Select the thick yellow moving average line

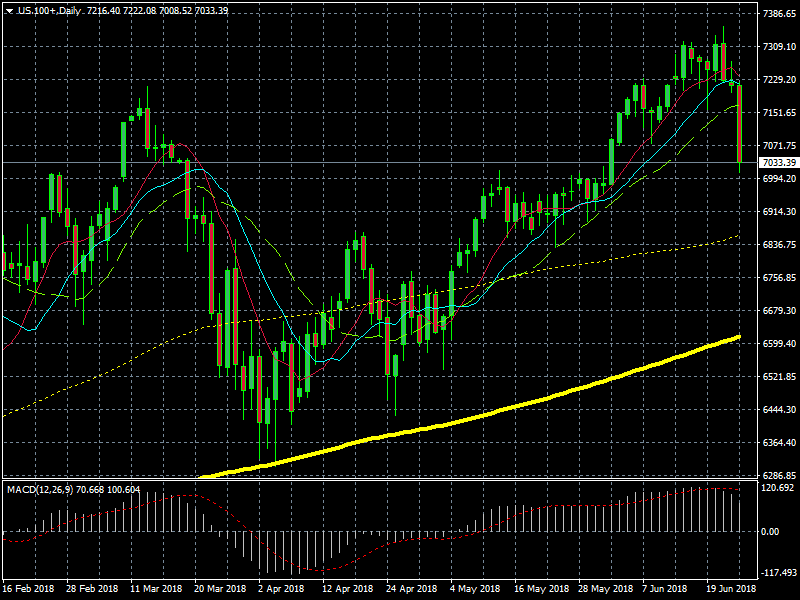pyautogui.click(x=500, y=410)
